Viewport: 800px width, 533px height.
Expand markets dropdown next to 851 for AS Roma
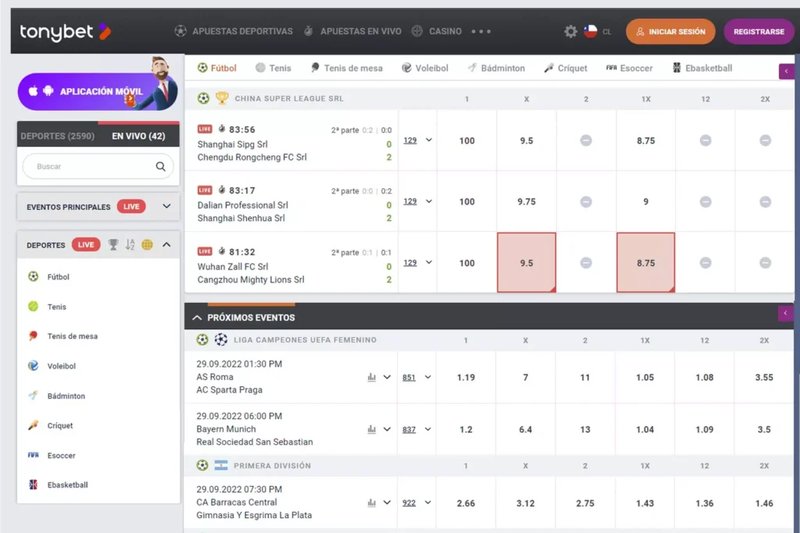[428, 377]
